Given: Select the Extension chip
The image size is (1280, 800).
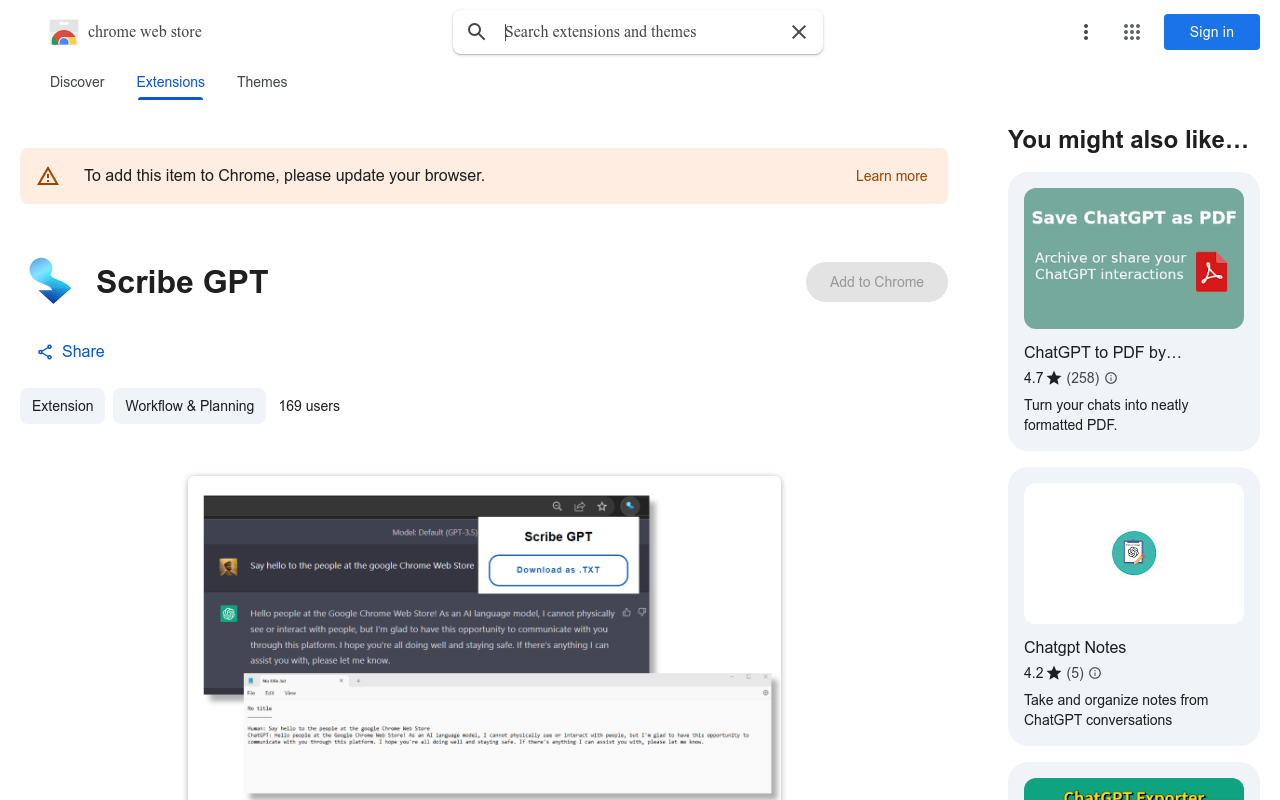Looking at the screenshot, I should click(62, 406).
